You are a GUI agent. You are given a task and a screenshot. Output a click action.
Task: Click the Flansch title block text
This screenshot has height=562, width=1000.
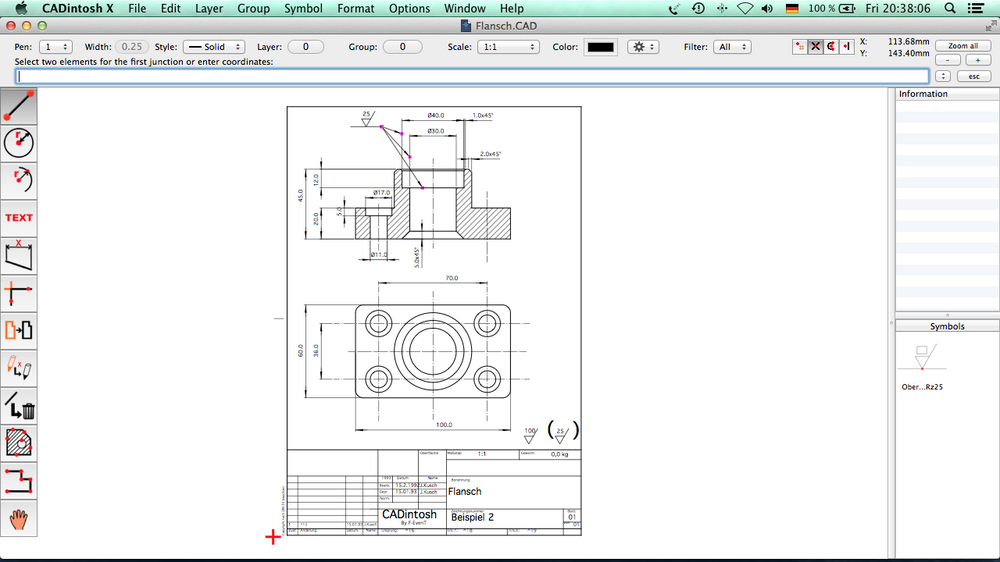[x=465, y=492]
